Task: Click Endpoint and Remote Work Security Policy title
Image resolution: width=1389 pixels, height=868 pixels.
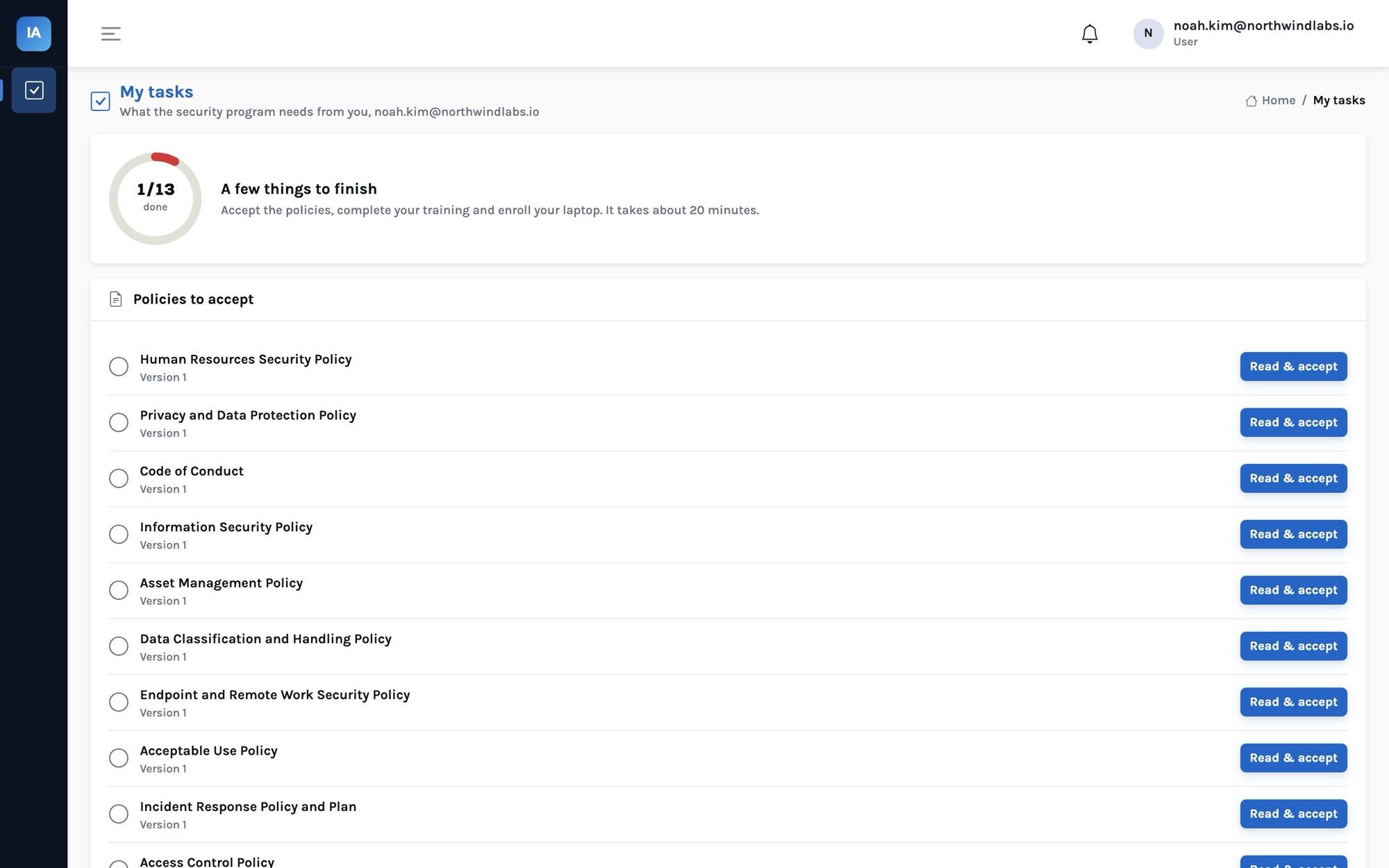Action: coord(274,694)
